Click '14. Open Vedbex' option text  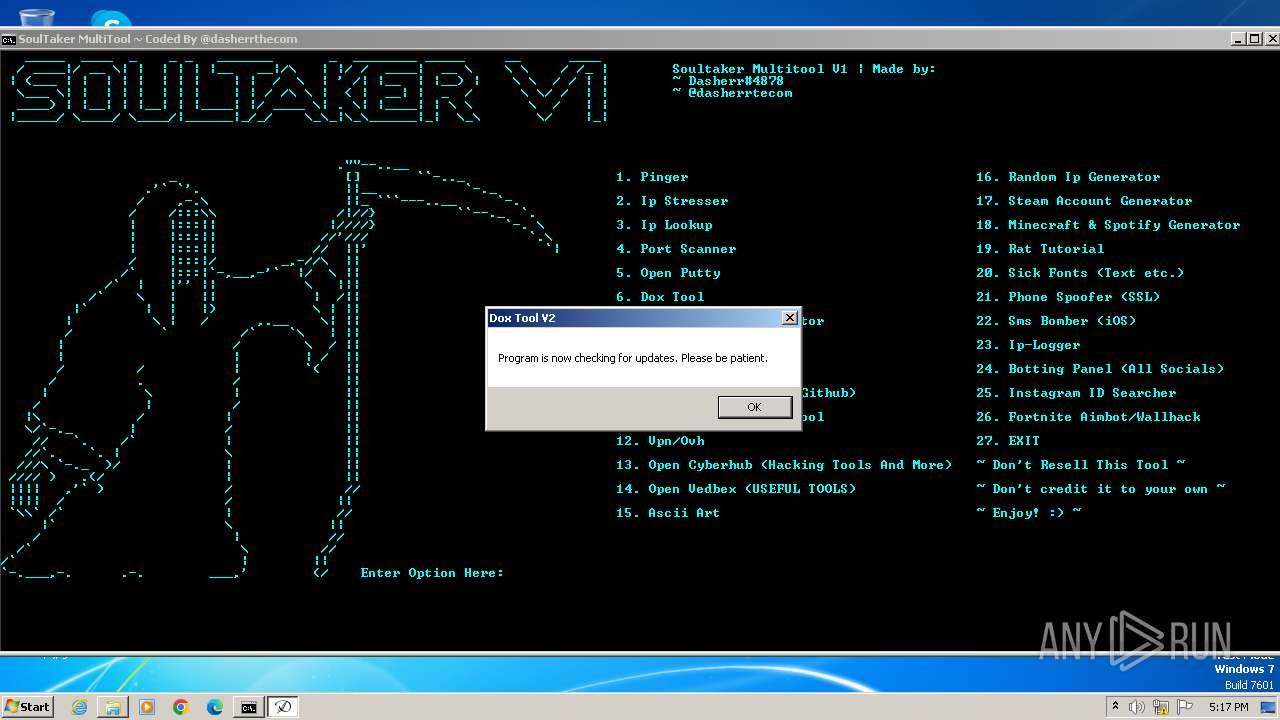736,489
